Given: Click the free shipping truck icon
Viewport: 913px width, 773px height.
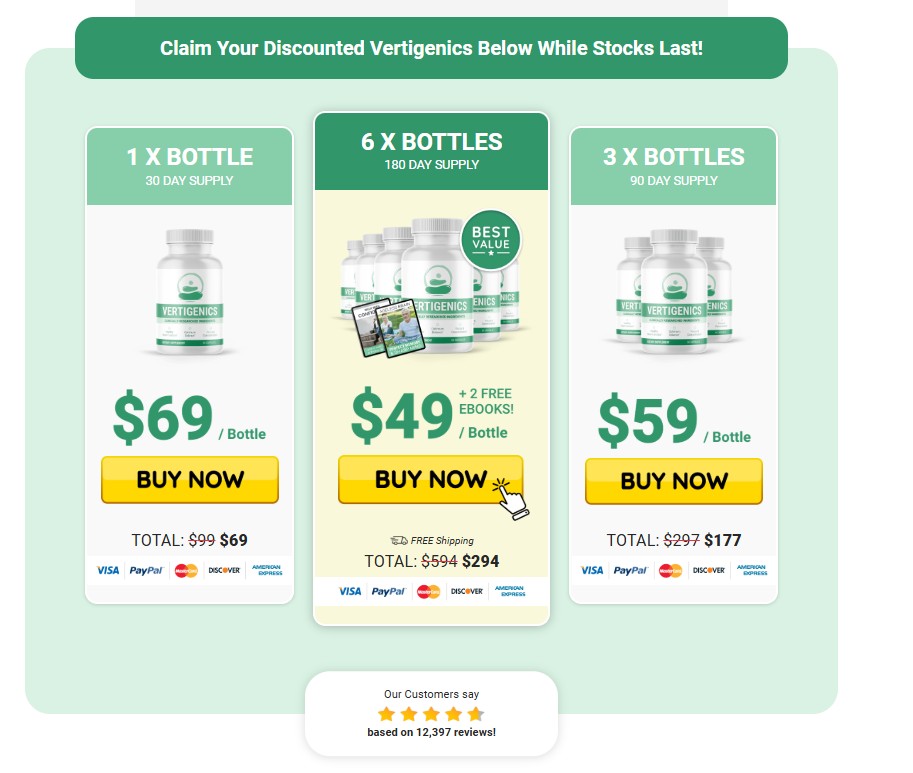Looking at the screenshot, I should (x=399, y=540).
